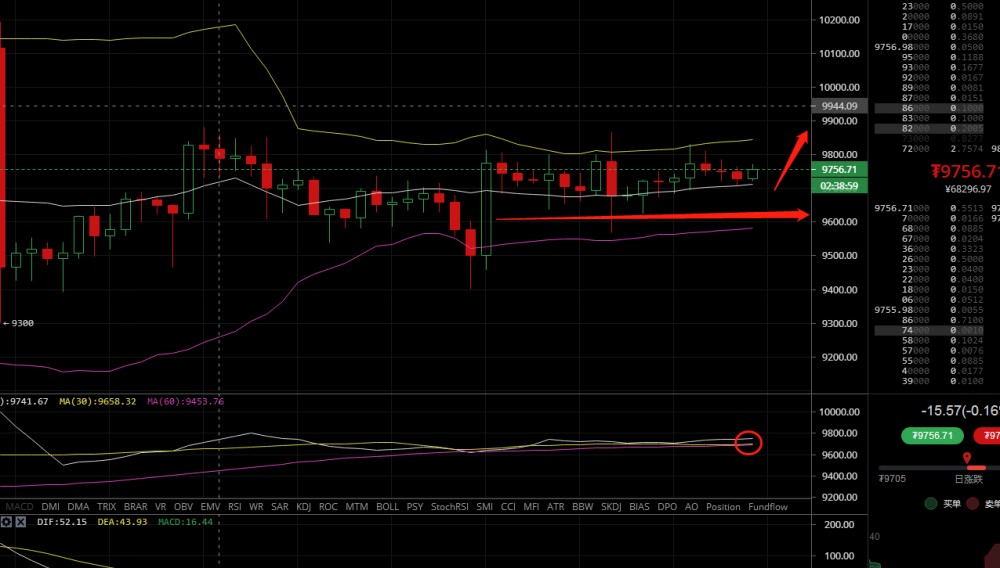1000x568 pixels.
Task: Switch to the KDJ indicator tab
Action: [304, 507]
